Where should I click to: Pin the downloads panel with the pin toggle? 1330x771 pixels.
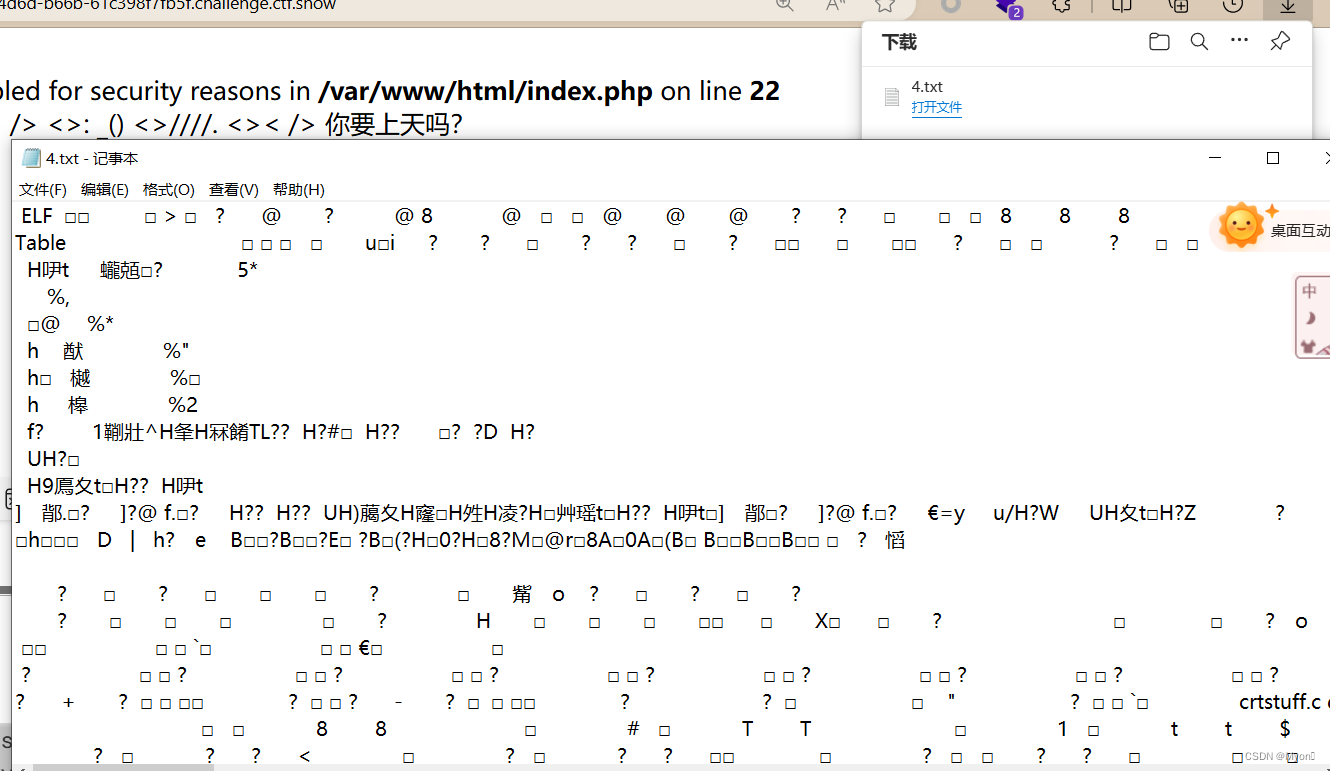click(1279, 41)
